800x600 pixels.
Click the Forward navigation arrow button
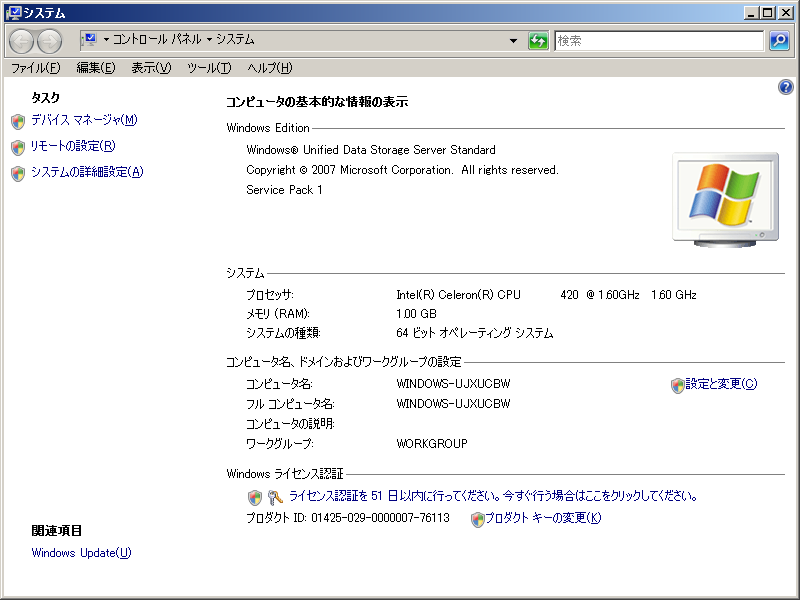(50, 41)
